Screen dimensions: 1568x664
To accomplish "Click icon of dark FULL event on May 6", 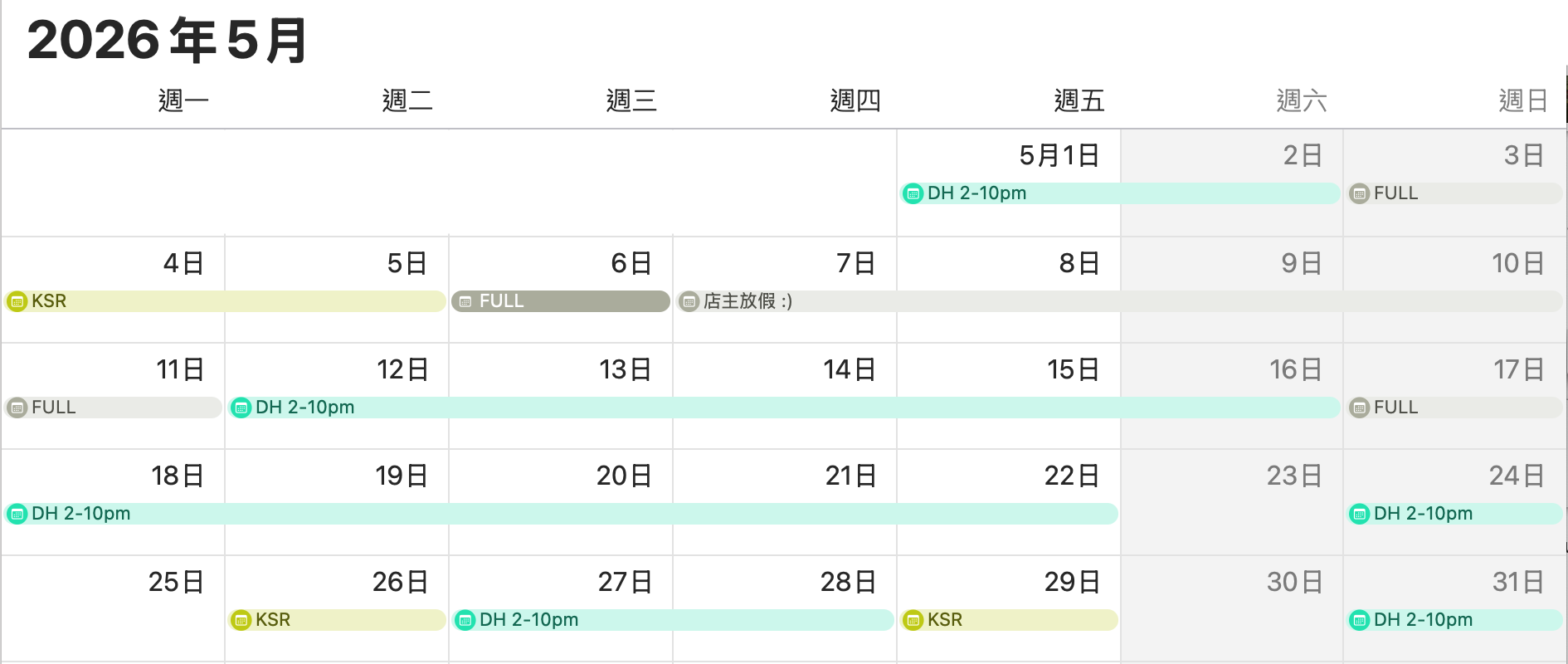I will pos(465,301).
